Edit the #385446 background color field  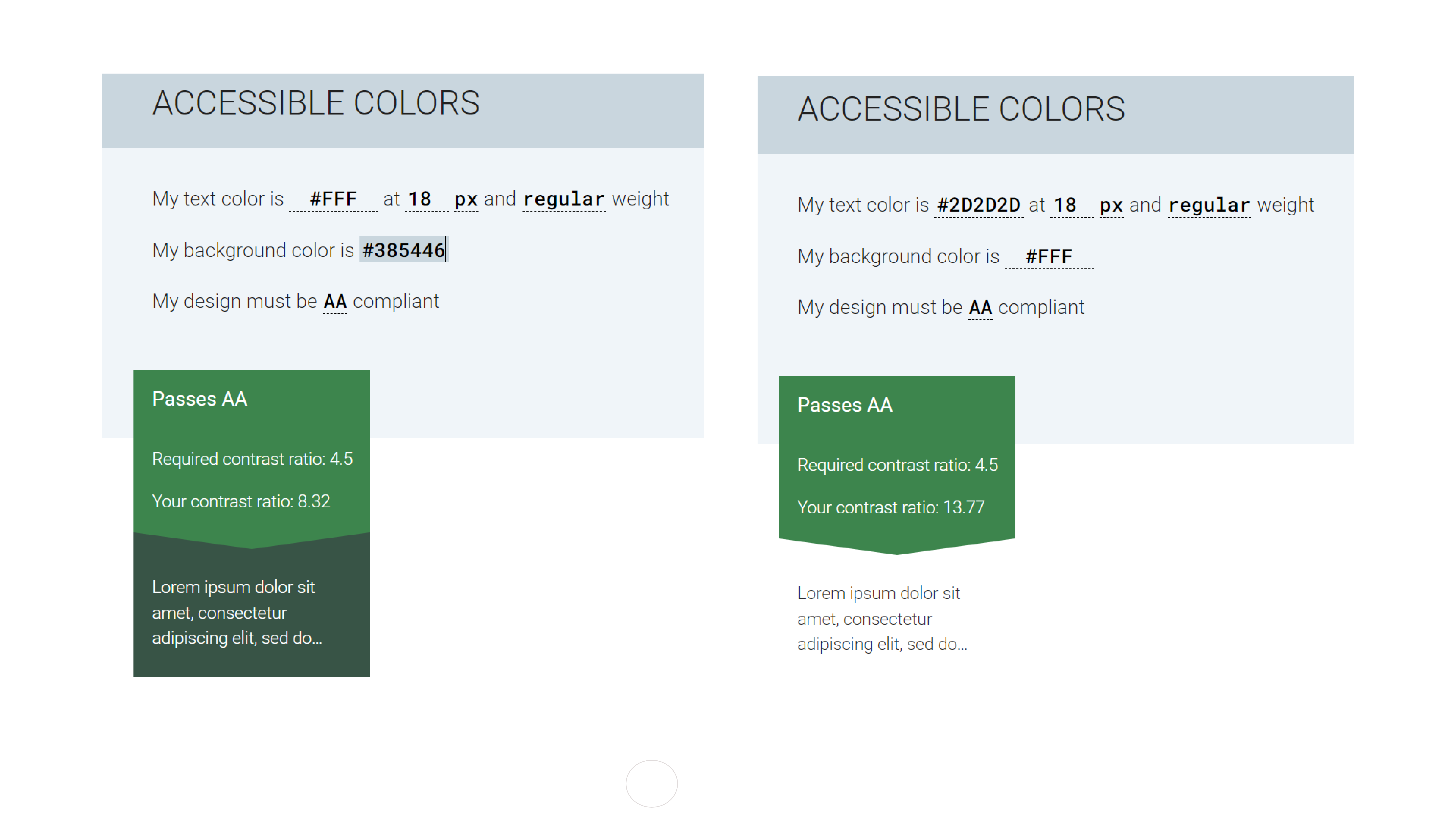coord(404,250)
